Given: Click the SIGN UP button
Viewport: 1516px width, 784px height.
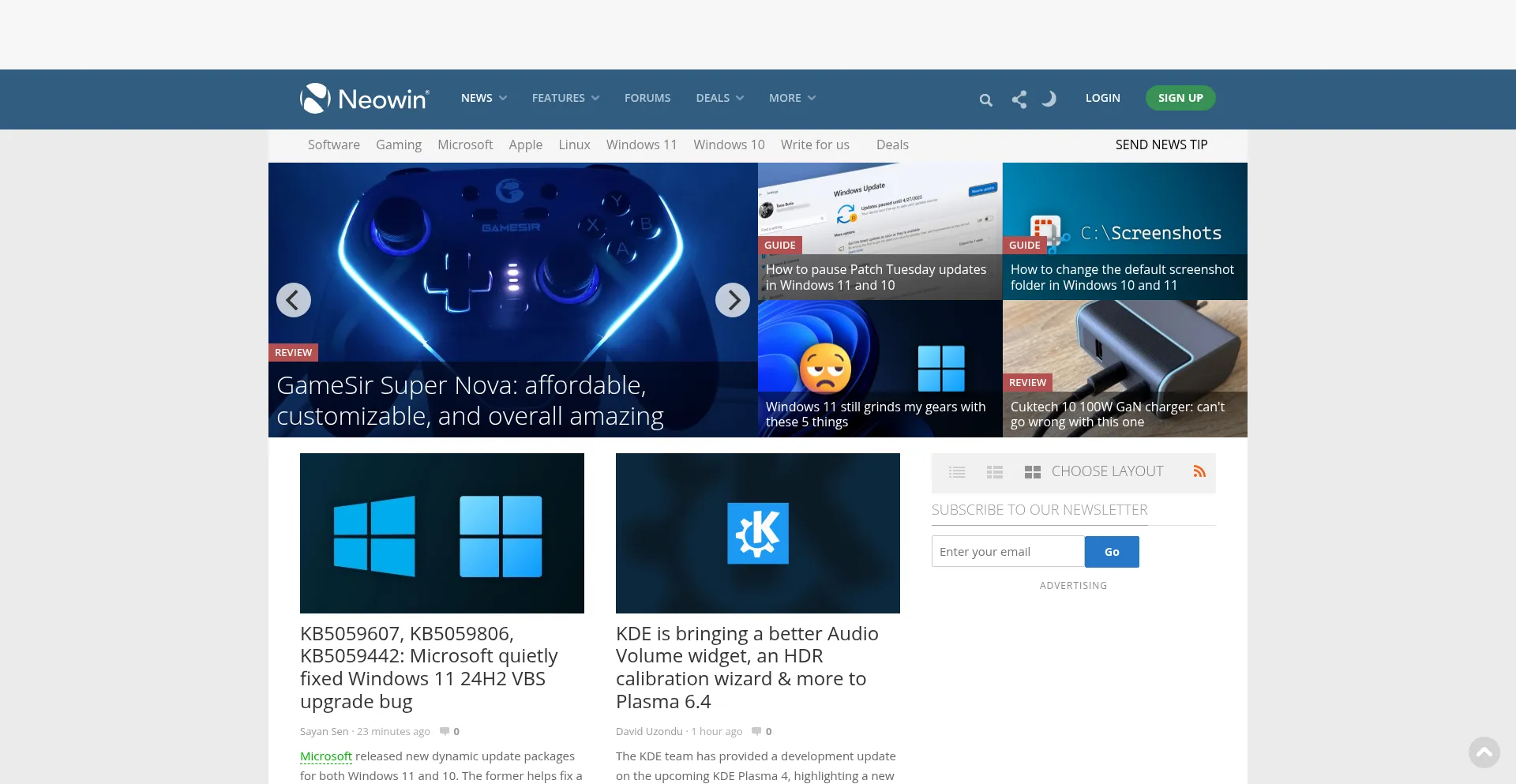Looking at the screenshot, I should tap(1180, 98).
